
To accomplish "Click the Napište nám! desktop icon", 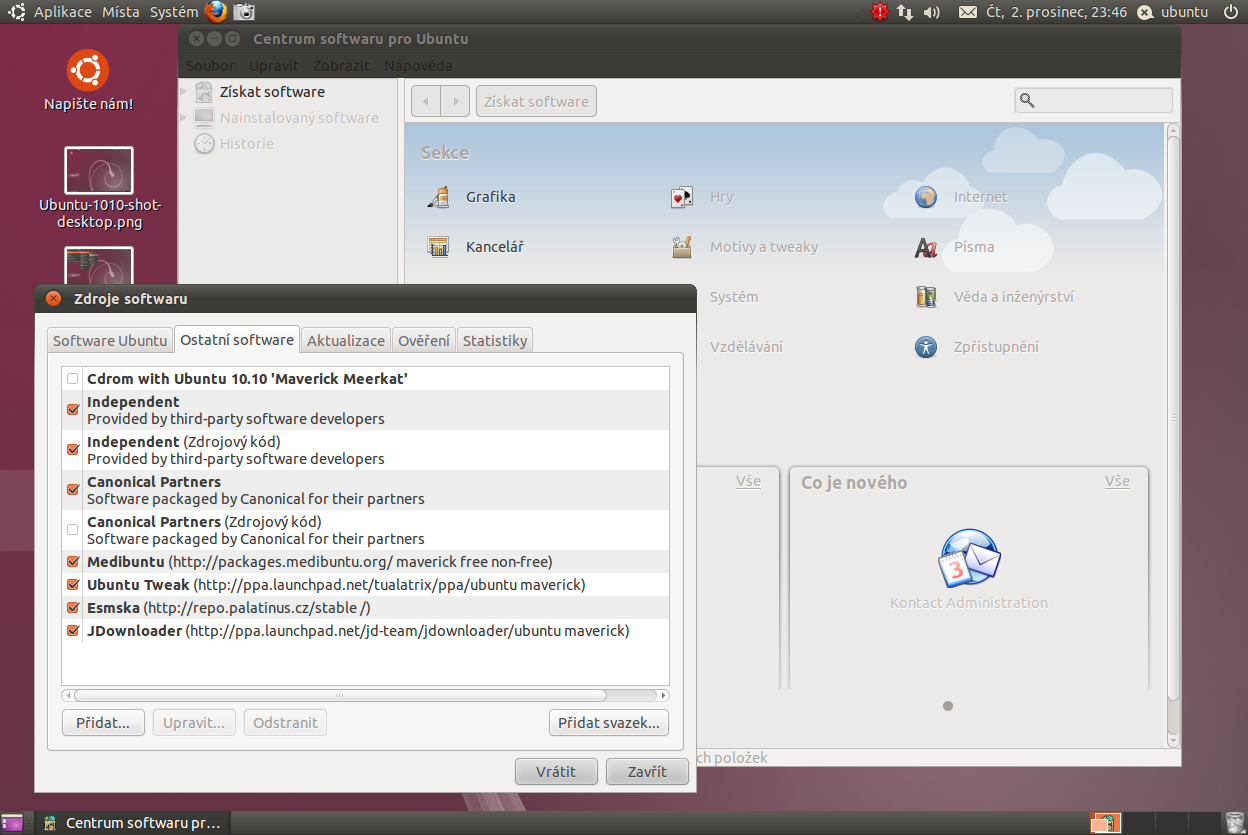I will (88, 70).
